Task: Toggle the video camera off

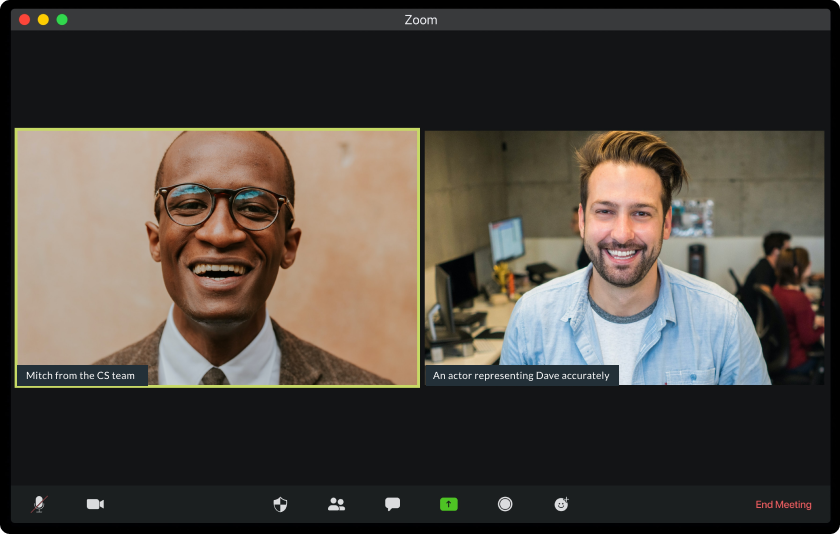Action: [x=95, y=504]
